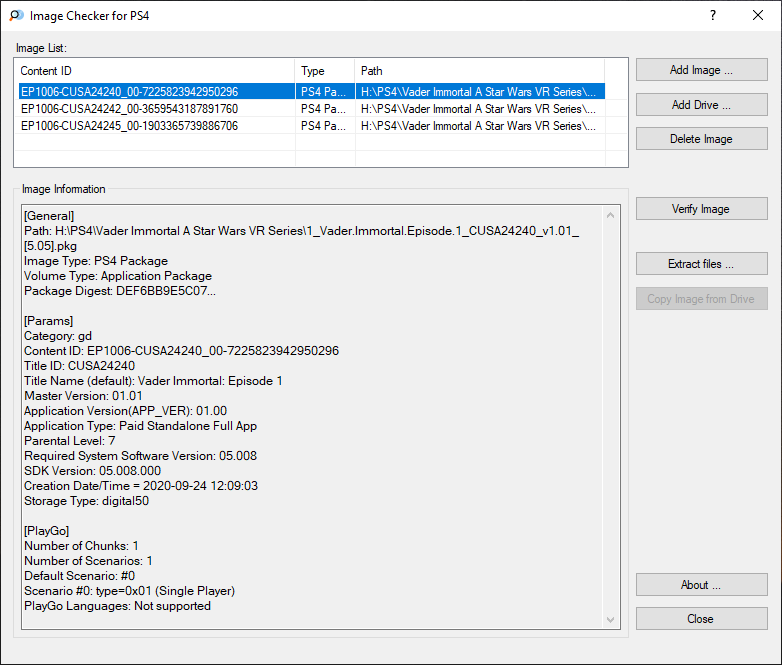Click the [Params] section heading
The height and width of the screenshot is (665, 782).
pyautogui.click(x=48, y=321)
